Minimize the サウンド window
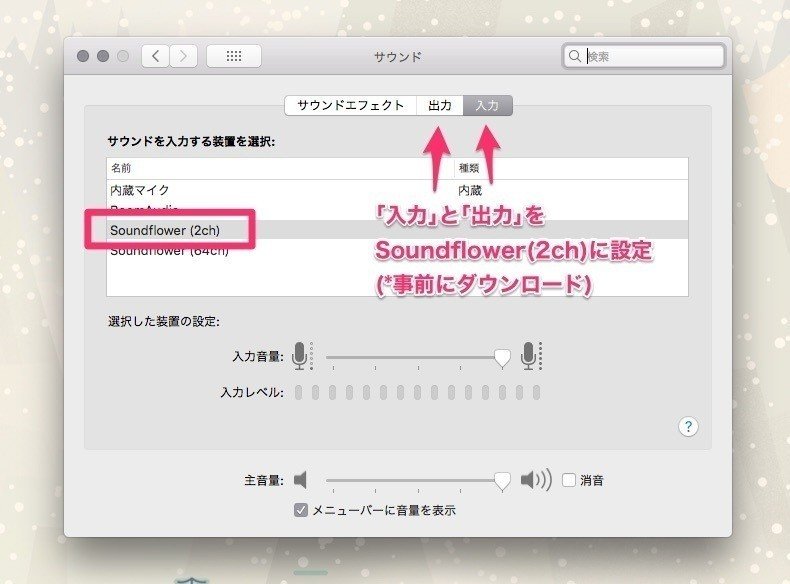Image resolution: width=790 pixels, height=584 pixels. (103, 56)
